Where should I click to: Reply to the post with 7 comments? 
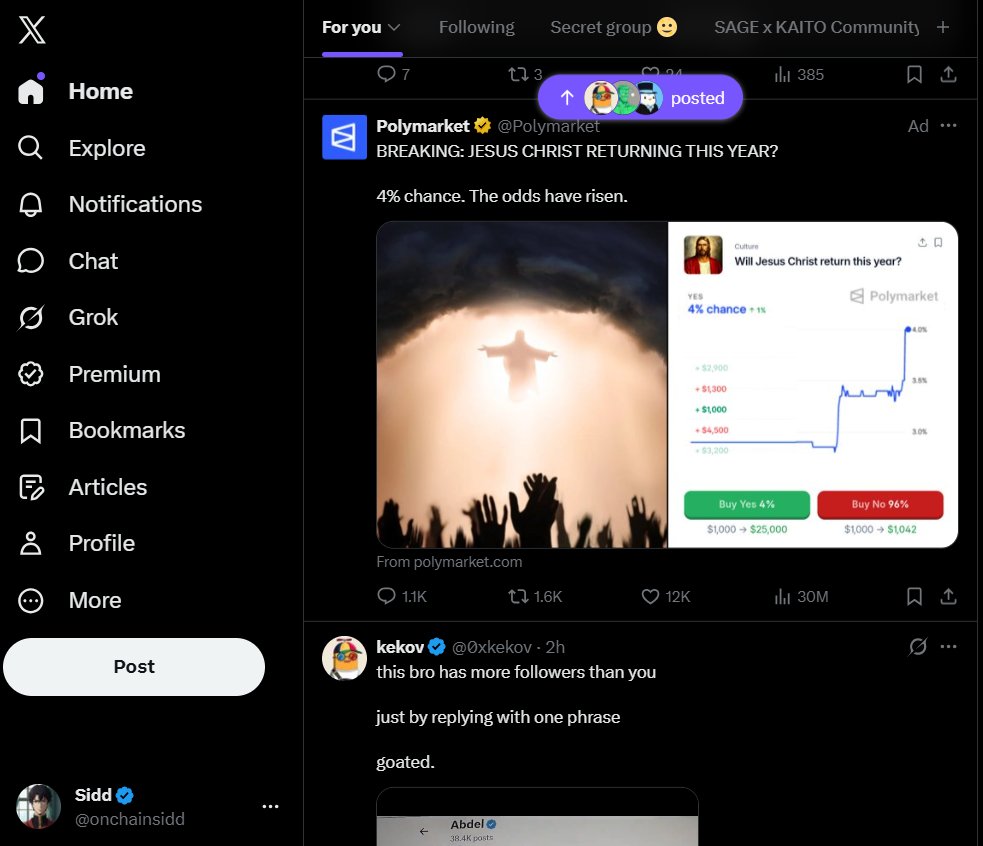393,74
